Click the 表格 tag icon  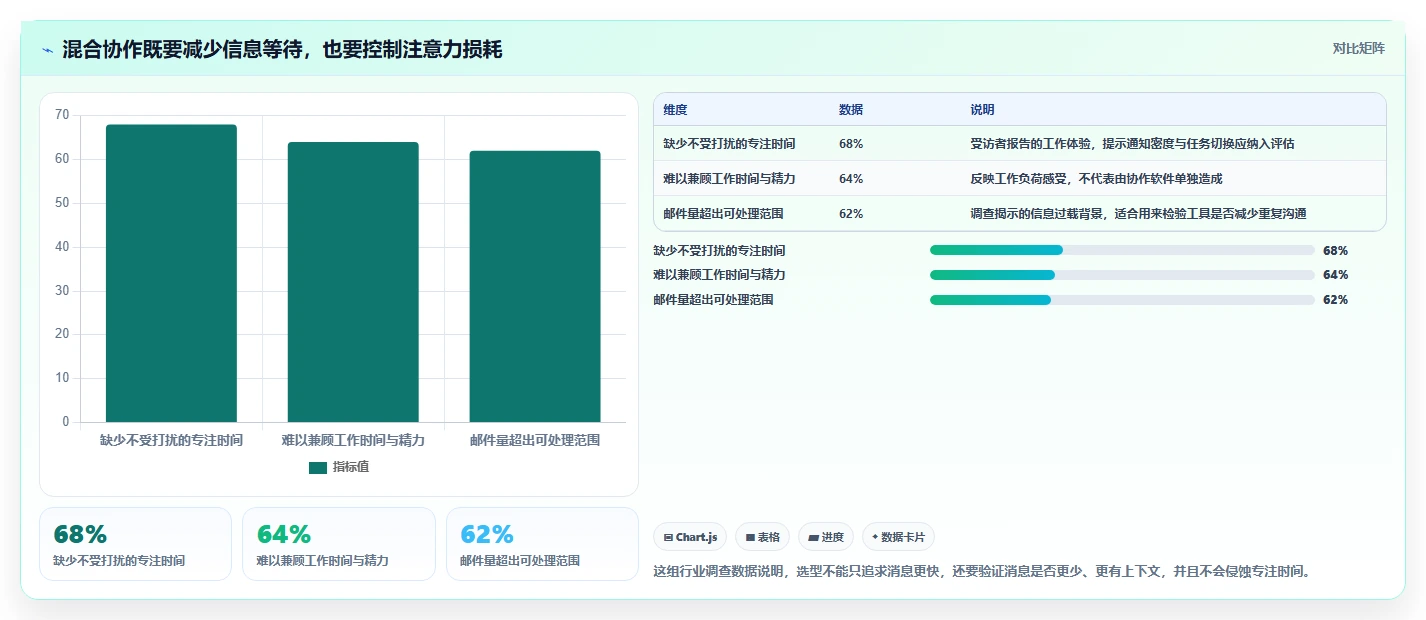coord(750,538)
